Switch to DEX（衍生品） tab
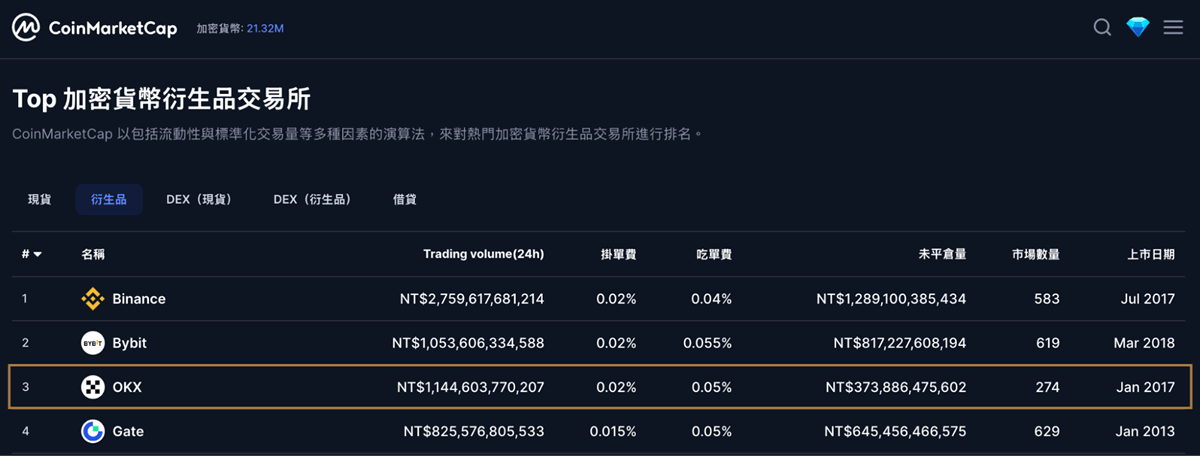This screenshot has width=1200, height=456. (x=312, y=200)
